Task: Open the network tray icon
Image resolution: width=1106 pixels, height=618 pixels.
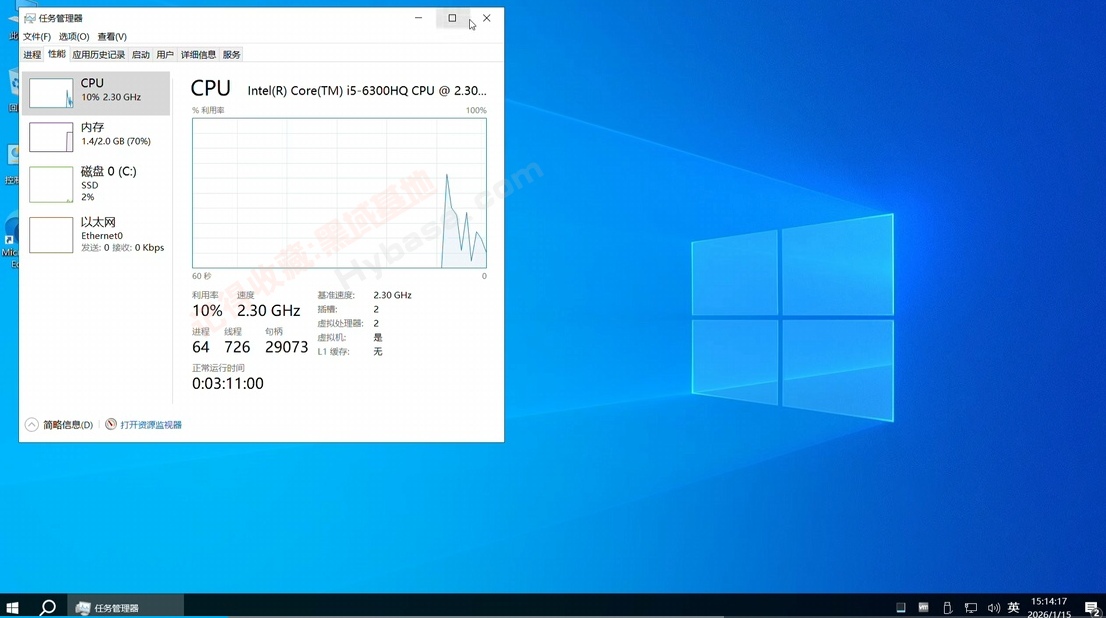Action: (x=971, y=607)
